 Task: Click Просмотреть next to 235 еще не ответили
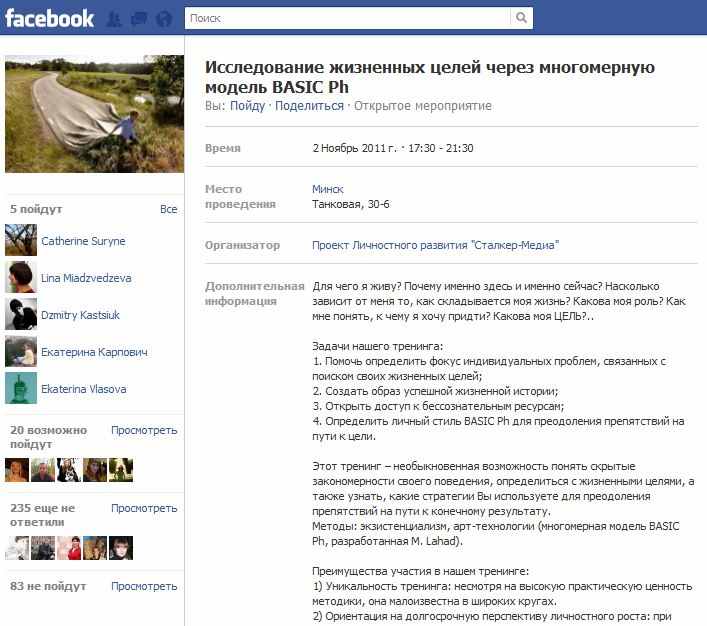click(x=144, y=508)
